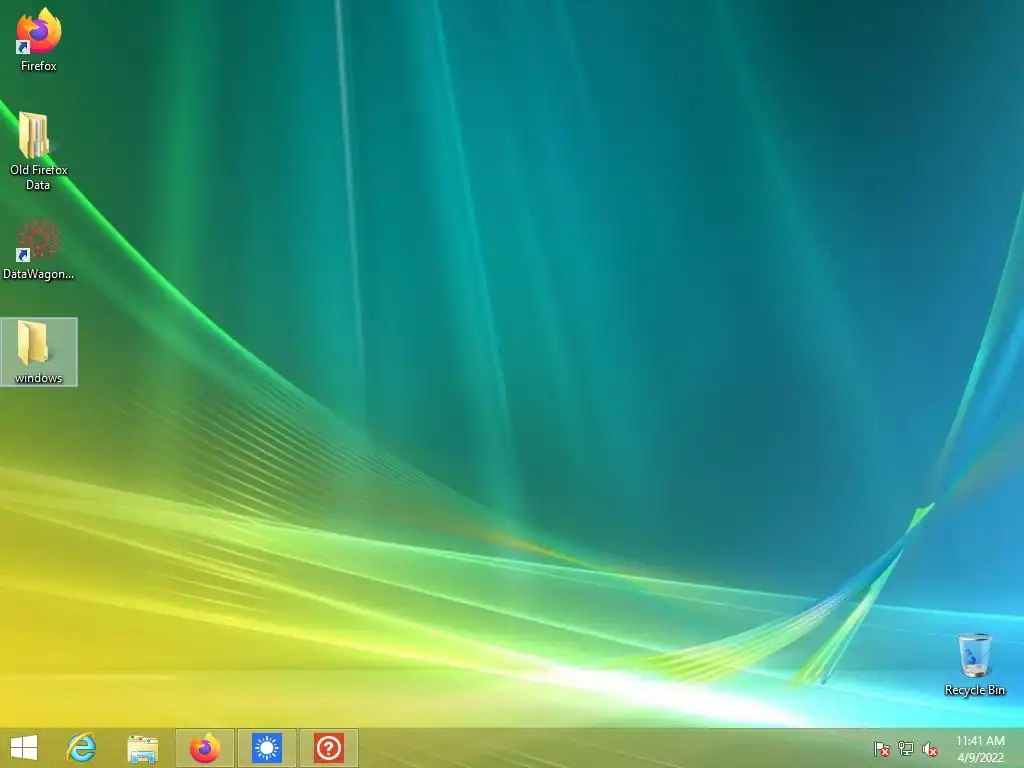Select the DataWagon desktop shortcut
Image resolution: width=1024 pixels, height=768 pixels.
[38, 249]
